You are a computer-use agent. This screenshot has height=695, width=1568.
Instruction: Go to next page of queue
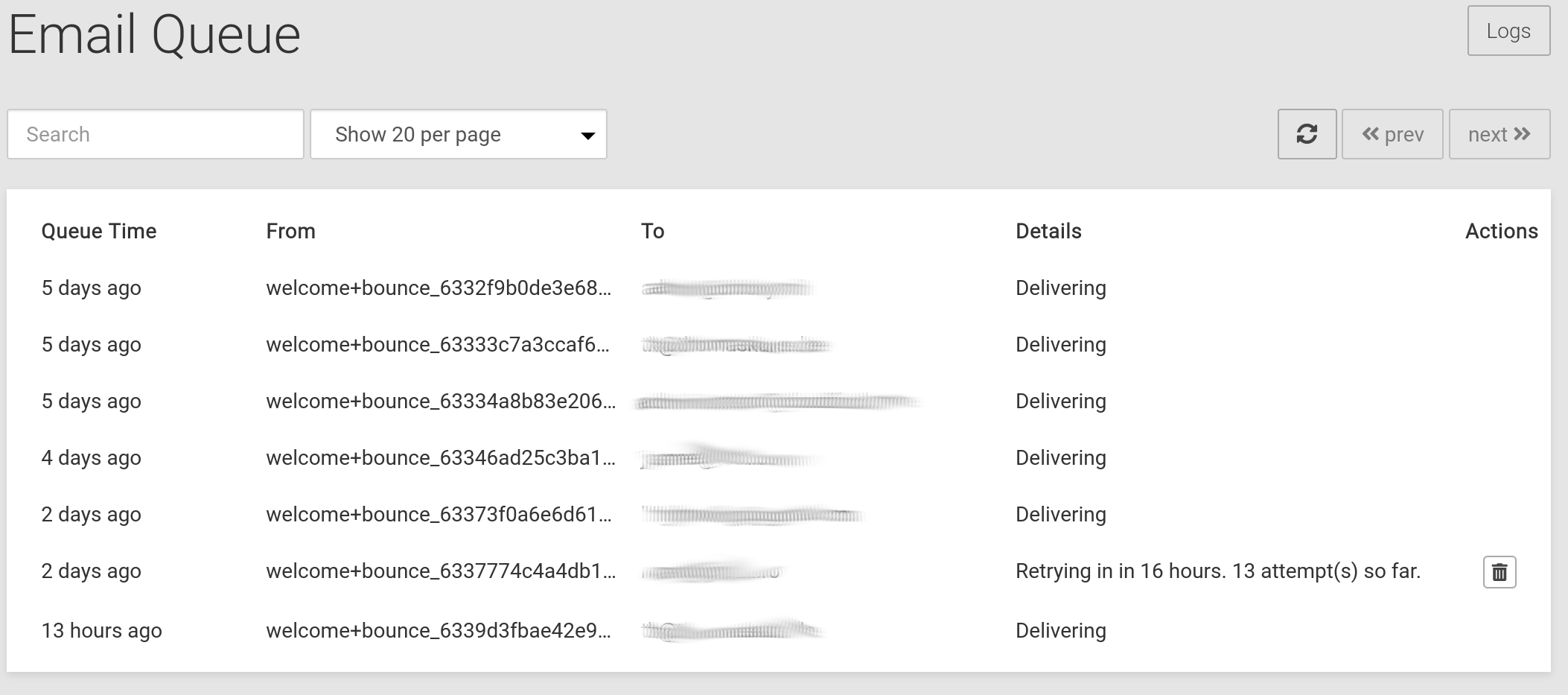[1500, 134]
